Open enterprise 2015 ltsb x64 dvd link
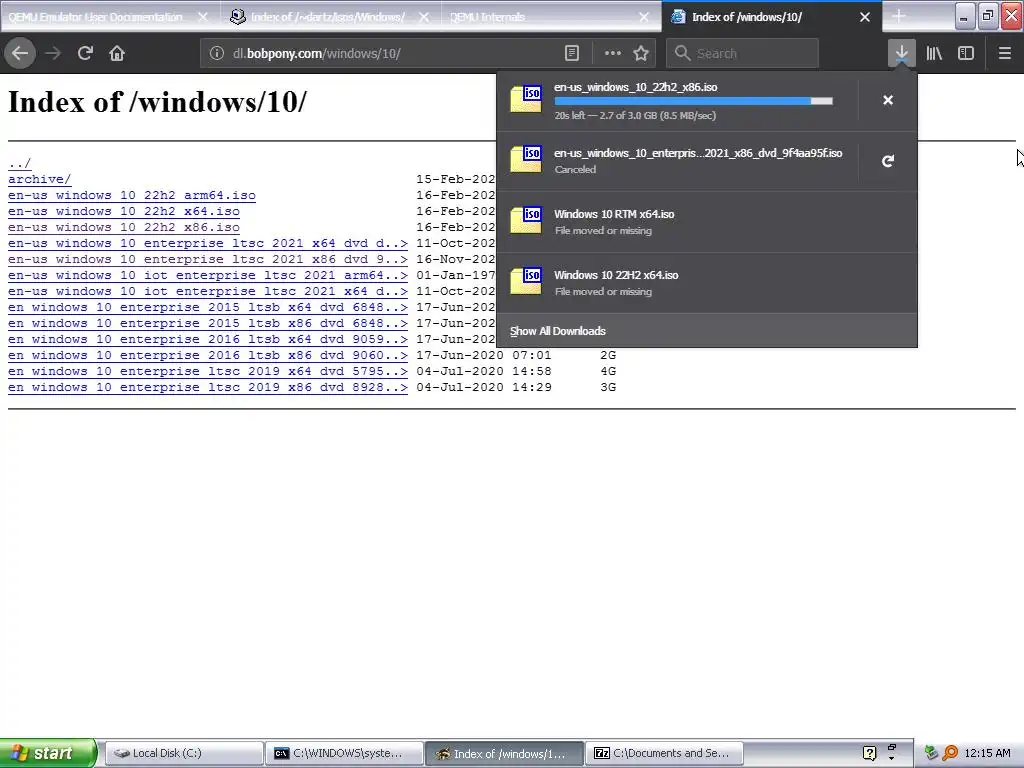Image resolution: width=1024 pixels, height=768 pixels. (x=208, y=307)
